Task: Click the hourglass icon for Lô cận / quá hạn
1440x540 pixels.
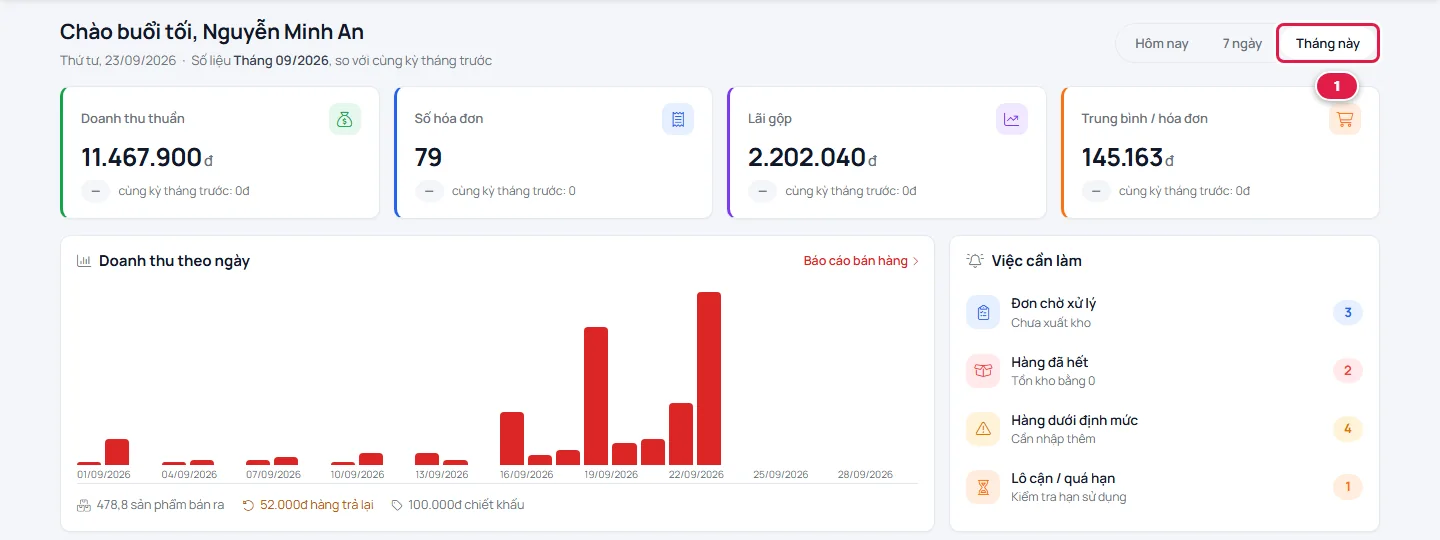Action: click(x=983, y=487)
